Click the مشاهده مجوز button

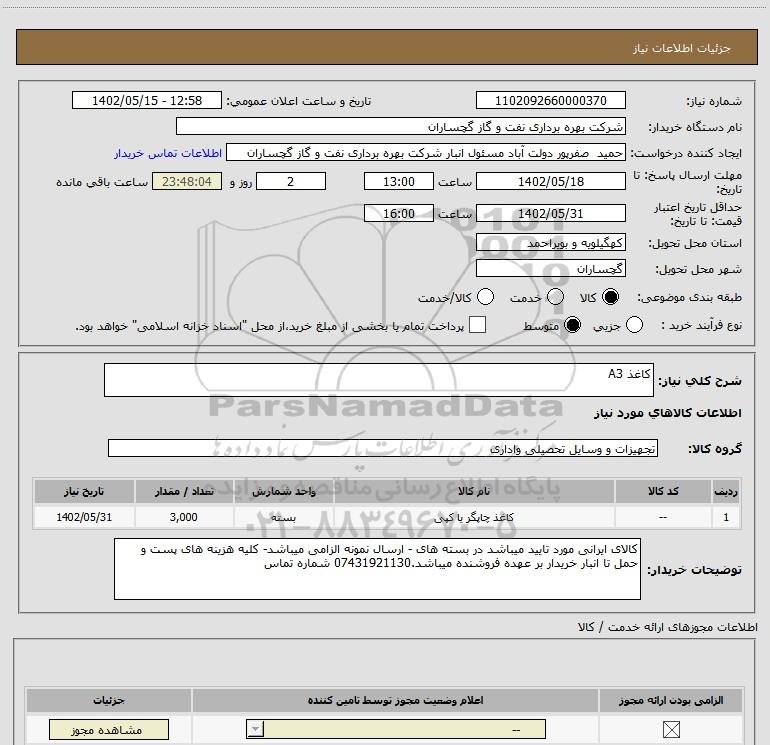click(109, 730)
